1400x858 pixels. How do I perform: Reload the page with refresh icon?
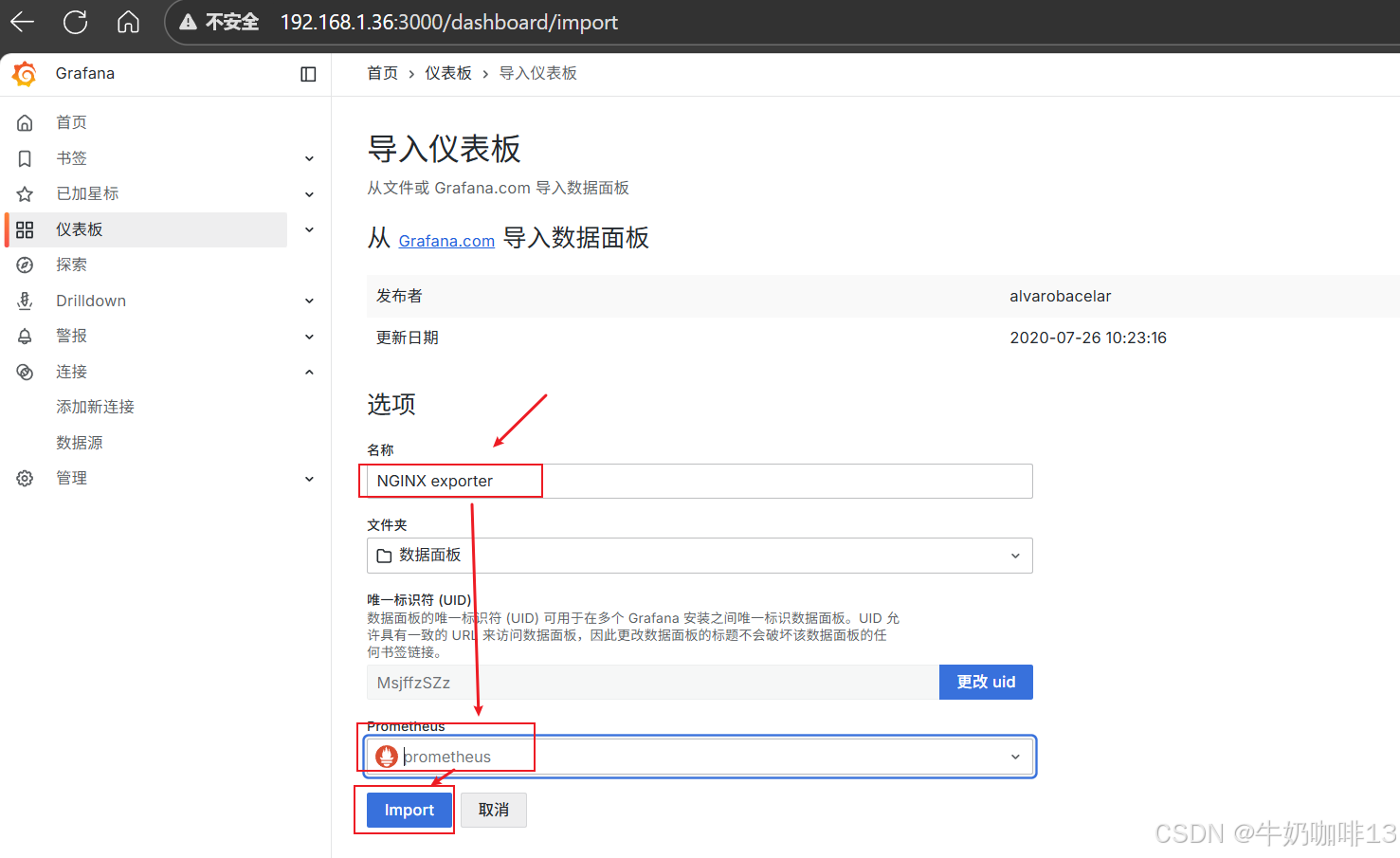tap(75, 22)
